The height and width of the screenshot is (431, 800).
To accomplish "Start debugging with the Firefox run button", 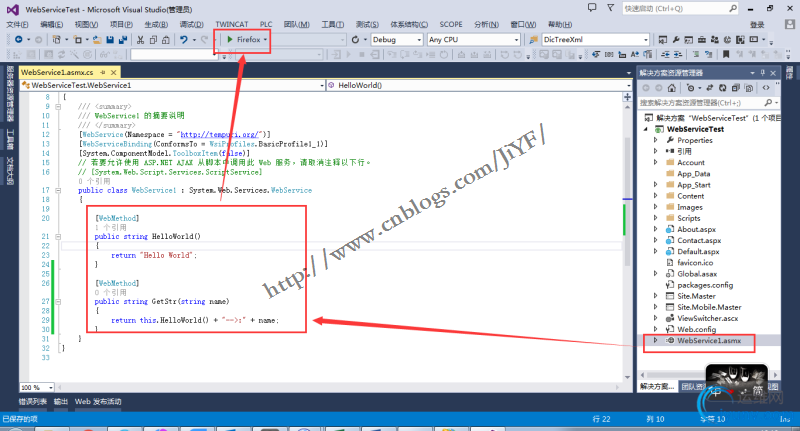I will (x=243, y=39).
